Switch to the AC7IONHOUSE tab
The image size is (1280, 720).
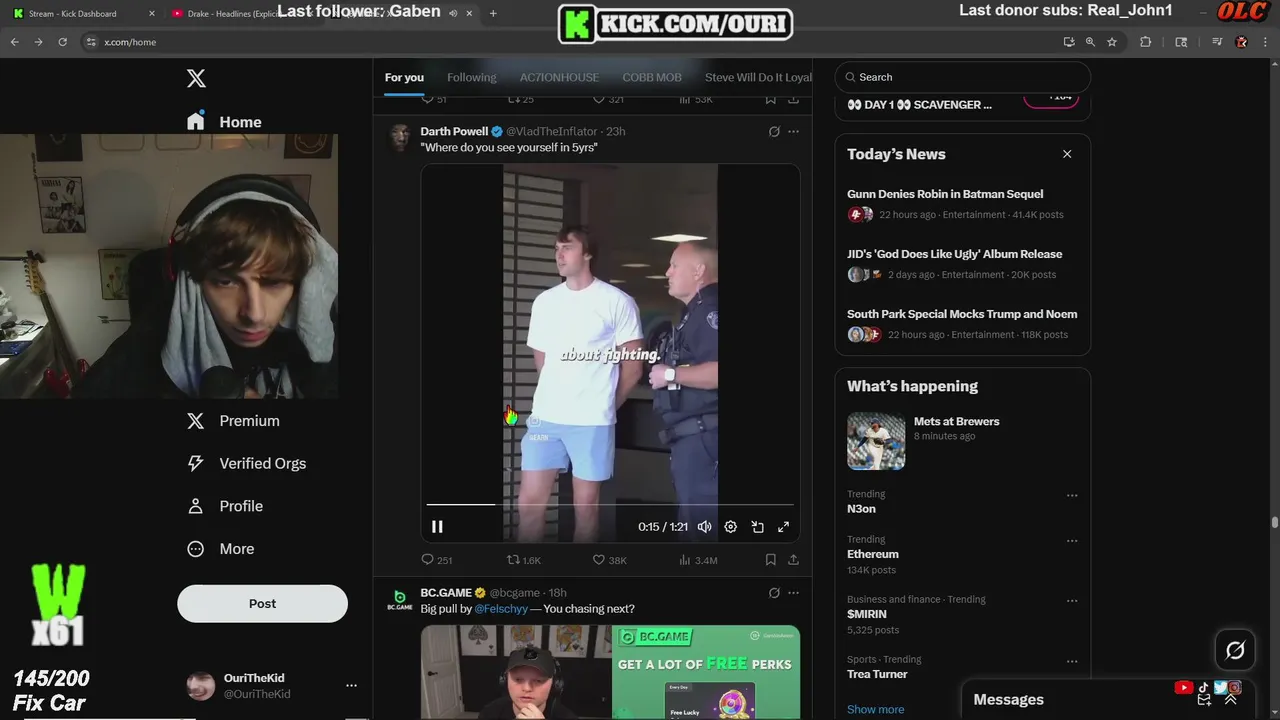559,77
